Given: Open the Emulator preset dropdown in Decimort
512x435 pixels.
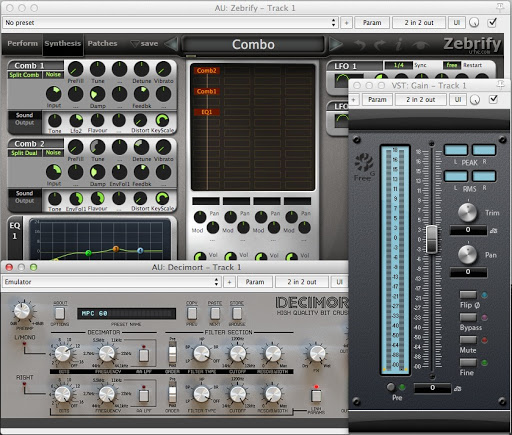Looking at the screenshot, I should (x=112, y=282).
